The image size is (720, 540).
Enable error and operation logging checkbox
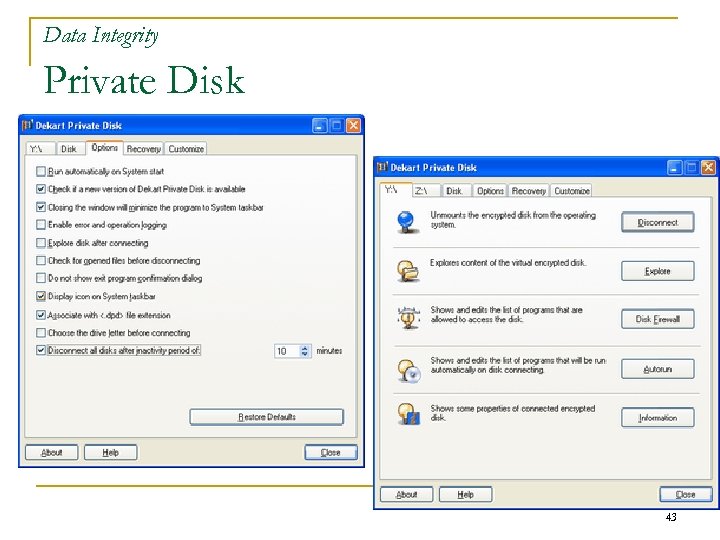point(41,225)
